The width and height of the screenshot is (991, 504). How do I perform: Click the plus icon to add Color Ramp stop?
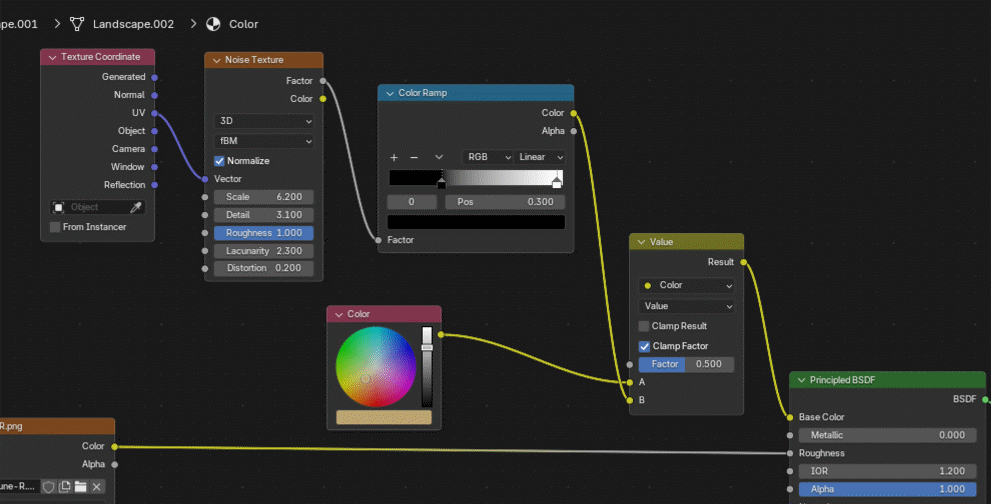(x=394, y=157)
